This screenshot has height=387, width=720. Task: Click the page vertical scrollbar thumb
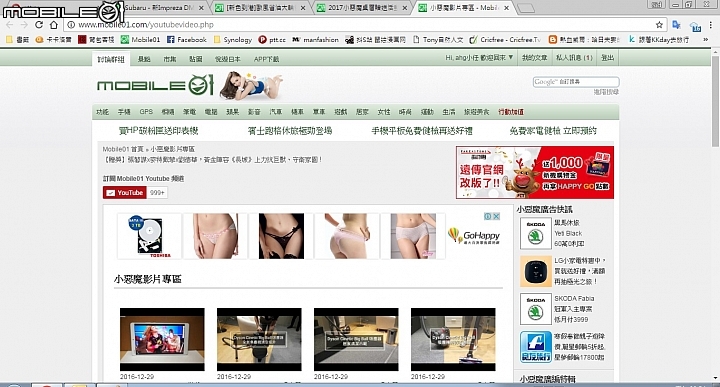point(715,101)
